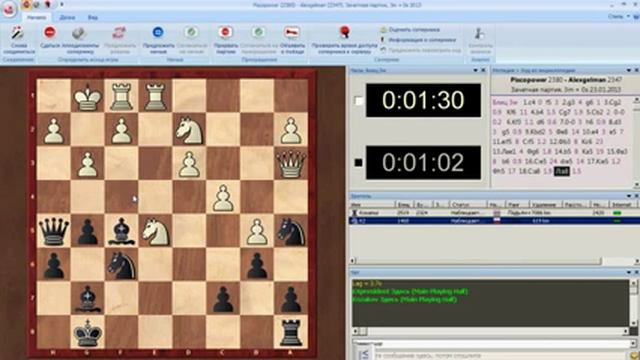Screen dimensions: 640x360
Task: Click the Kosiakov Main Playing Hall chat line
Action: (x=404, y=300)
